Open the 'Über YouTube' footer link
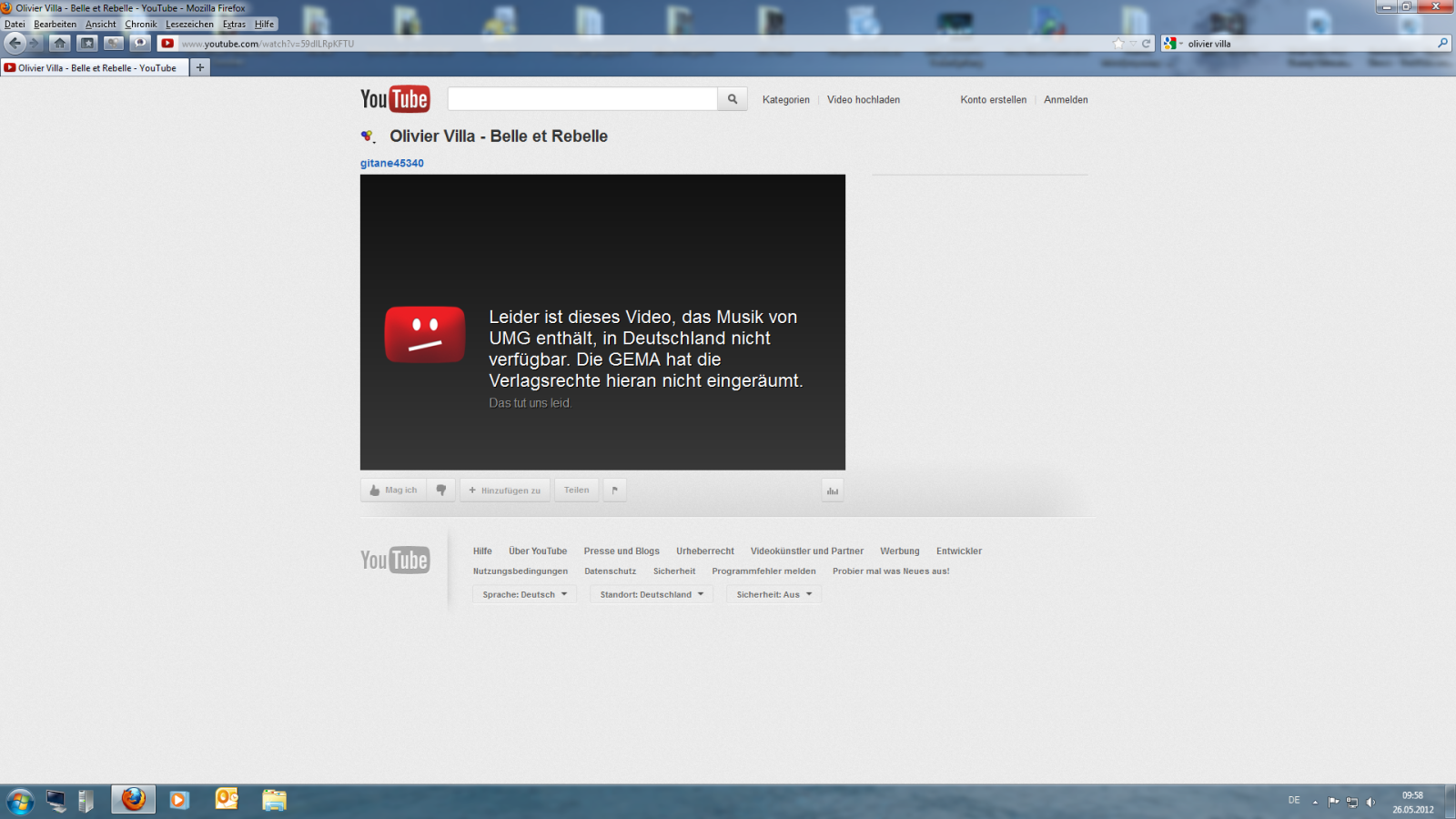The image size is (1456, 819). [538, 551]
